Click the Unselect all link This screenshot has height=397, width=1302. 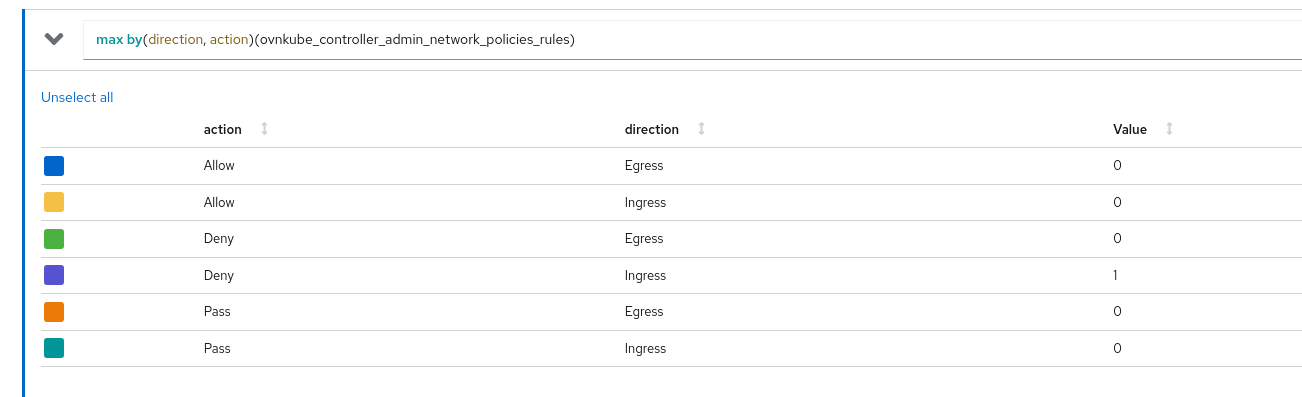(x=77, y=97)
